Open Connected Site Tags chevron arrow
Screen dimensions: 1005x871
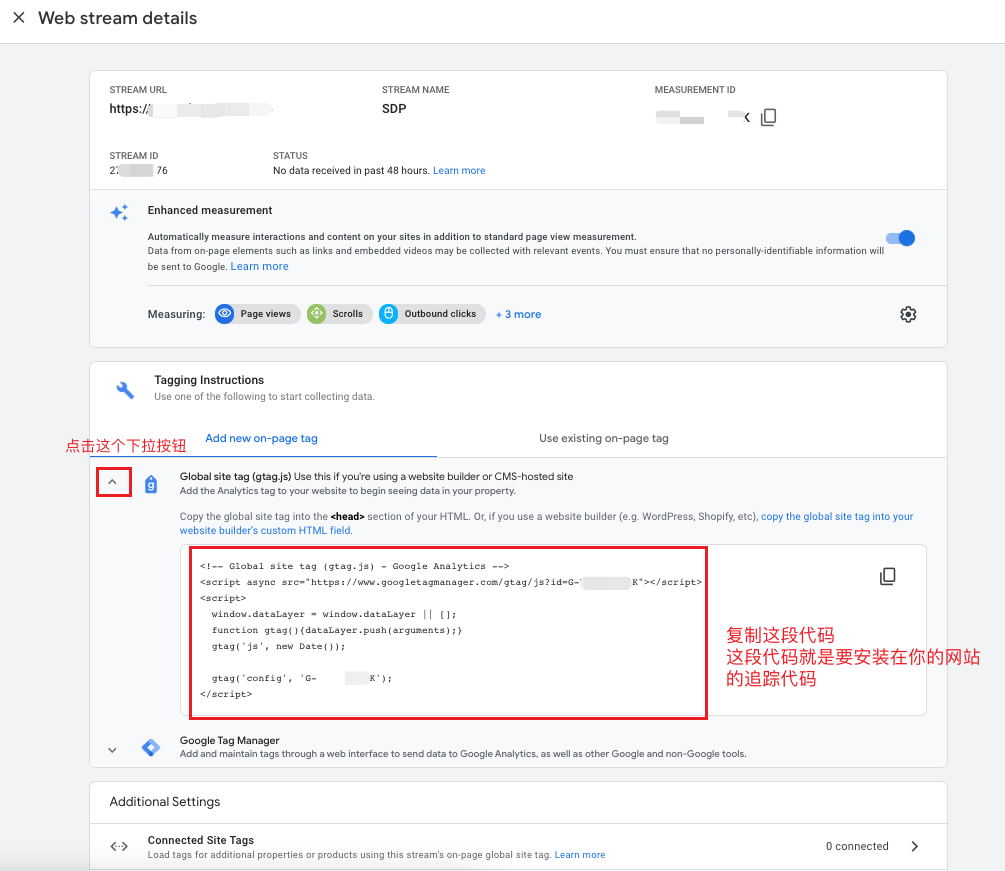[x=915, y=847]
